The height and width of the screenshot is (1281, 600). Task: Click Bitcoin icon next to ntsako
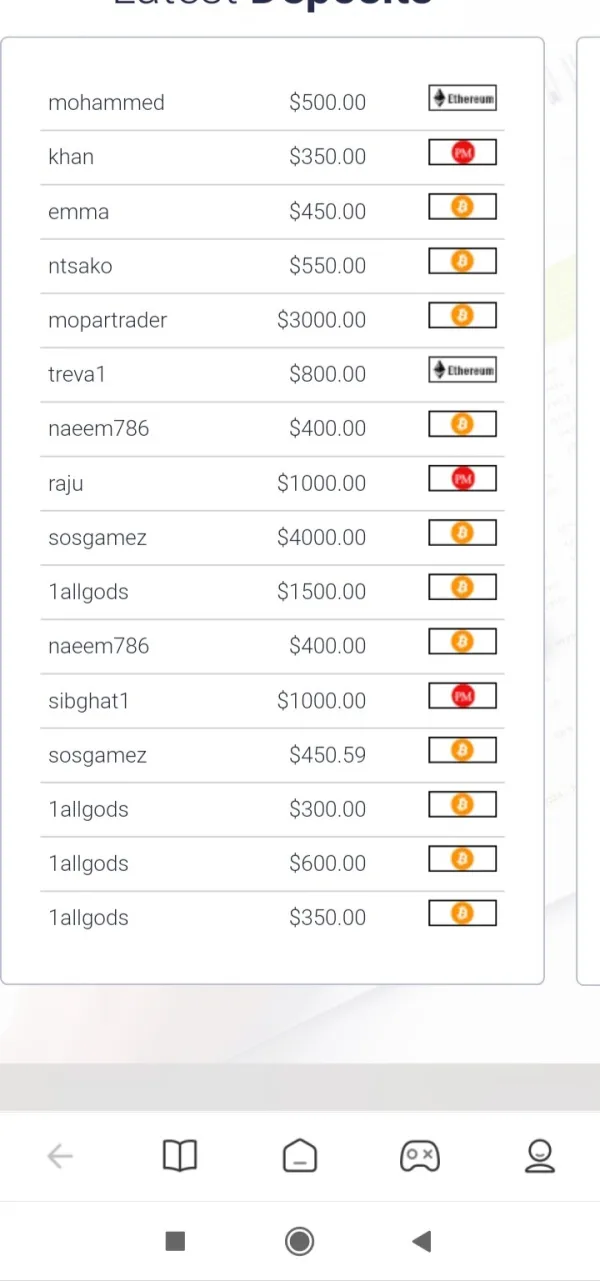click(x=462, y=261)
